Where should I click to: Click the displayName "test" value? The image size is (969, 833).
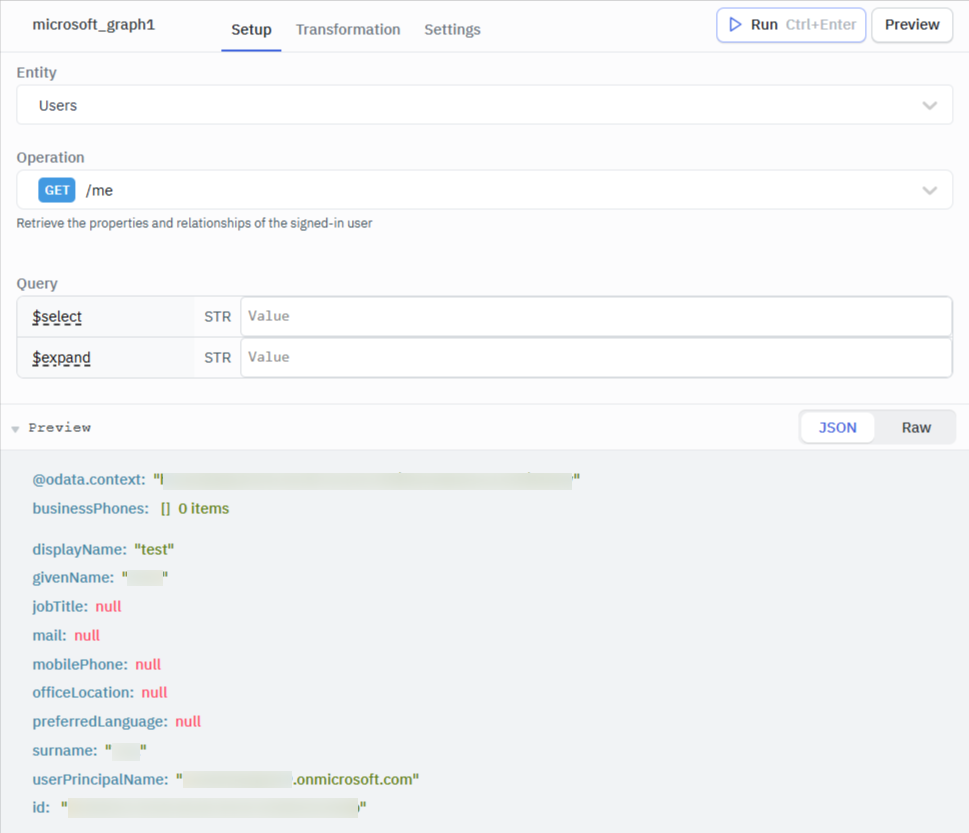154,549
